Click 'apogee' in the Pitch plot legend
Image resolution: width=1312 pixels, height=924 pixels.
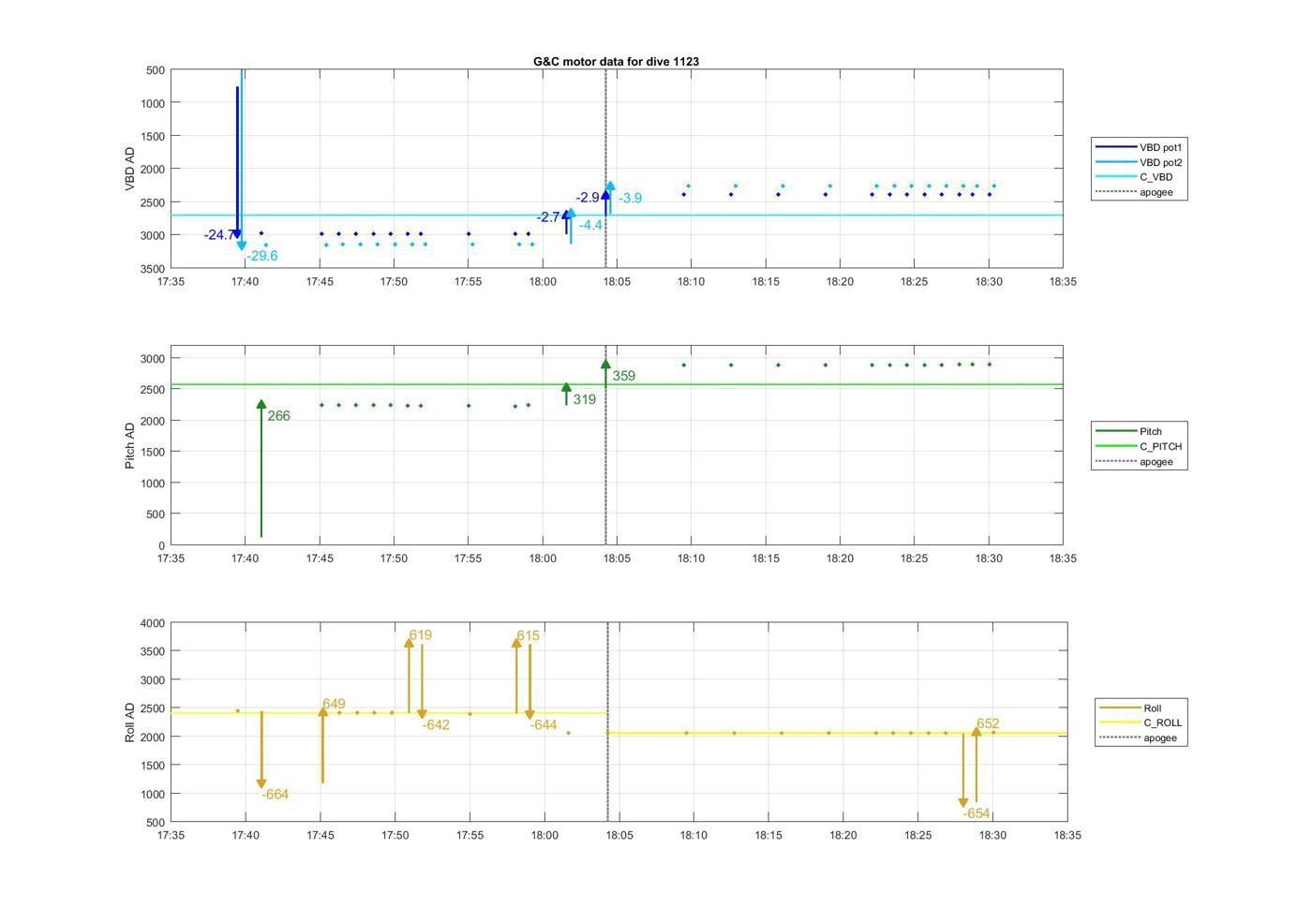tap(1134, 461)
